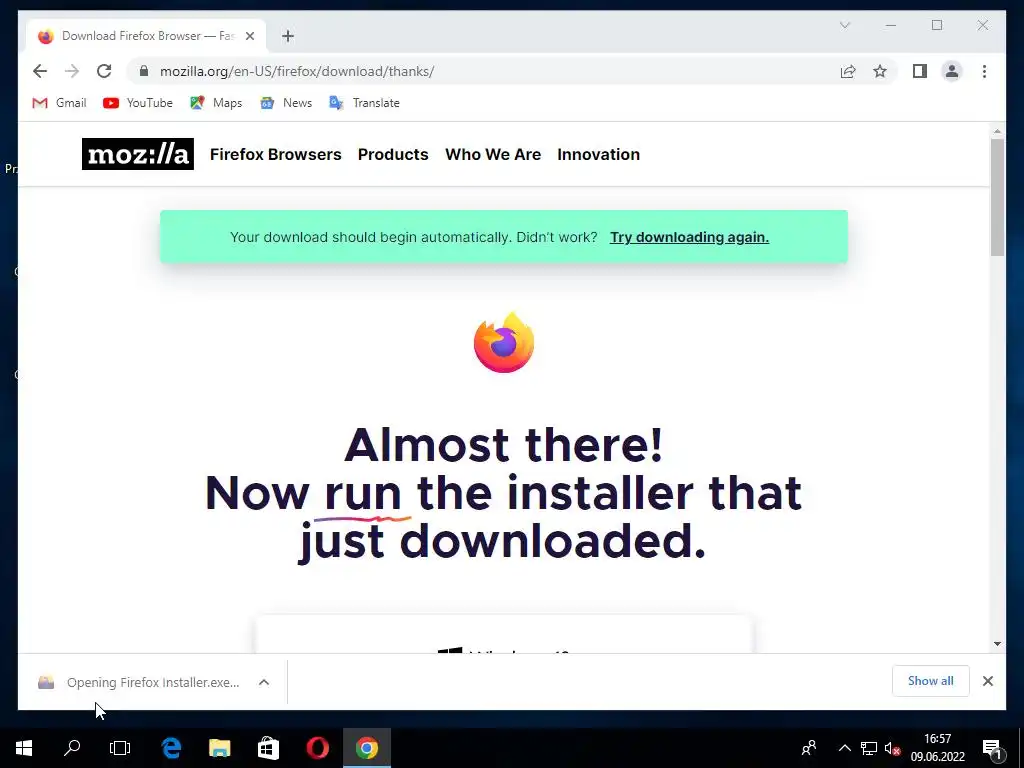Close the Download Firefox Browser tab
1024x768 pixels.
click(249, 36)
